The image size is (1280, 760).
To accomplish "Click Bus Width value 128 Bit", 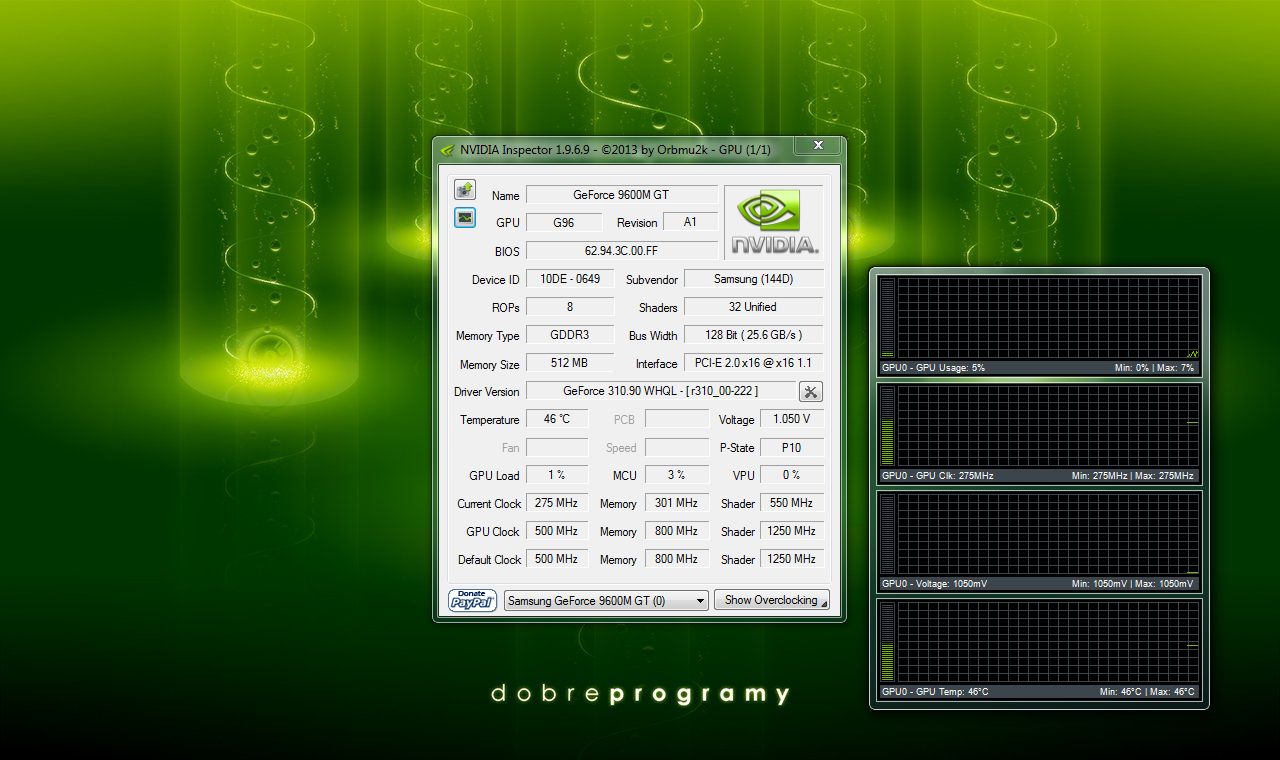I will click(x=754, y=335).
